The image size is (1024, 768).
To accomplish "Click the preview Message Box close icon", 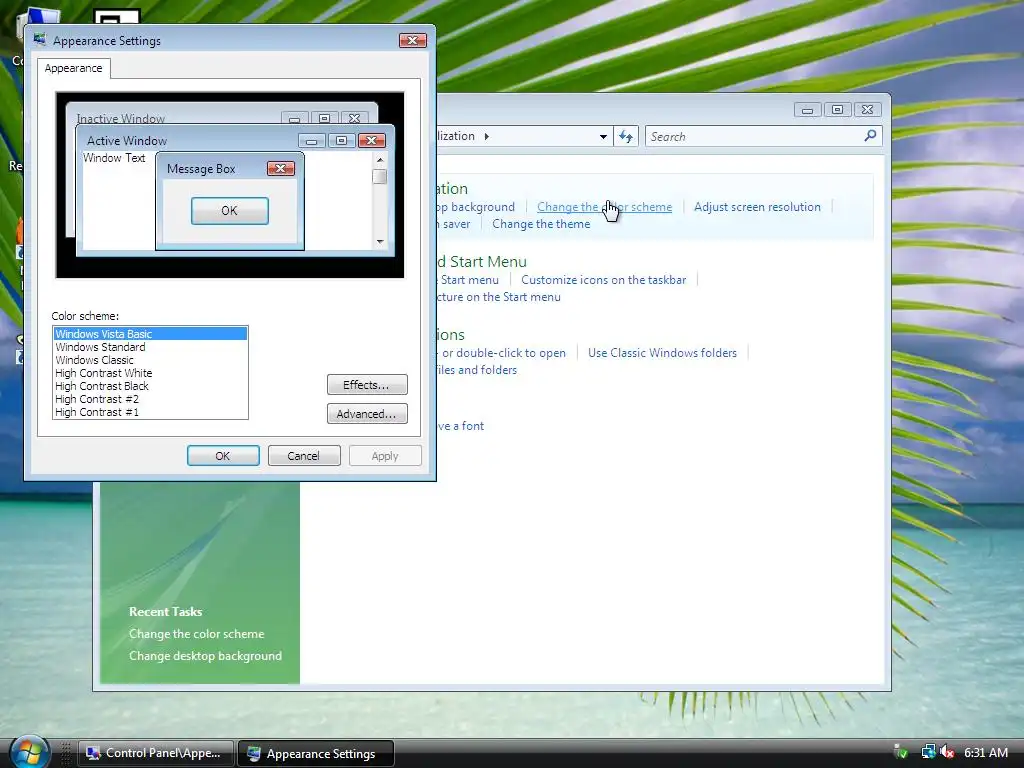I will 281,168.
